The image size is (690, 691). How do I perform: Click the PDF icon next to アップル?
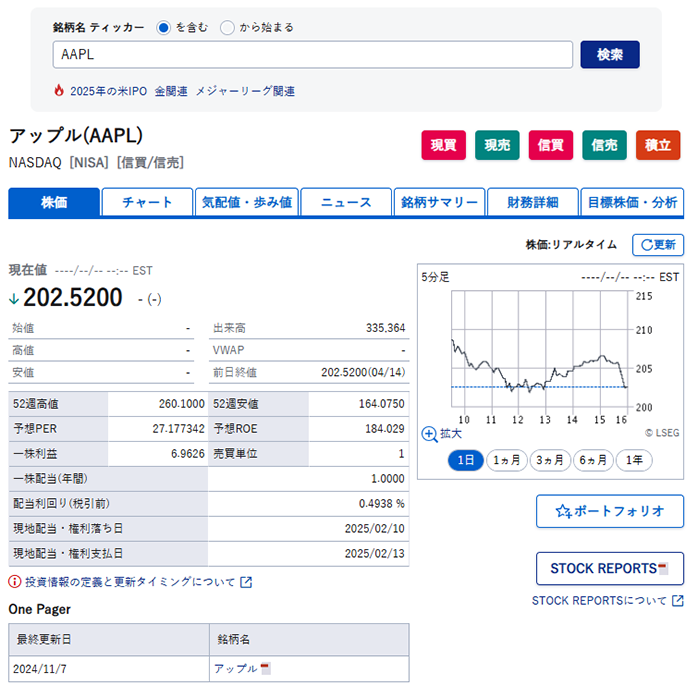point(265,669)
